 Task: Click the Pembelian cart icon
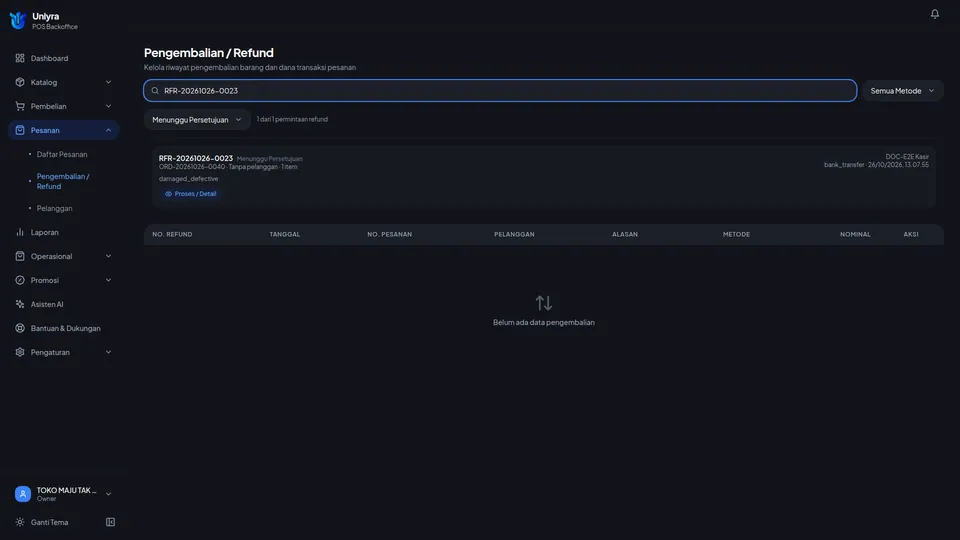[x=20, y=106]
